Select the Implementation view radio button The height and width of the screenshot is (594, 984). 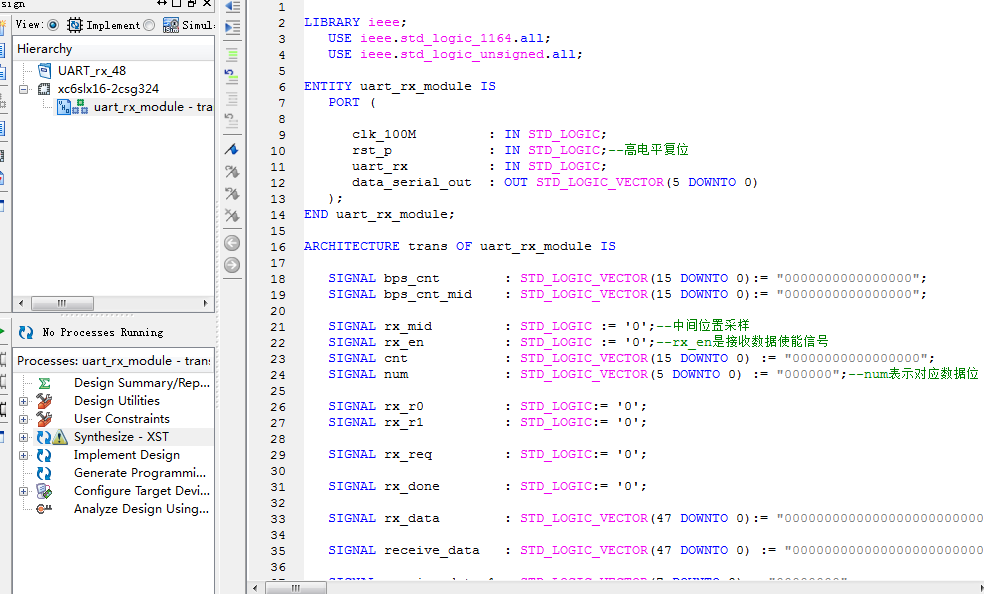click(x=53, y=25)
